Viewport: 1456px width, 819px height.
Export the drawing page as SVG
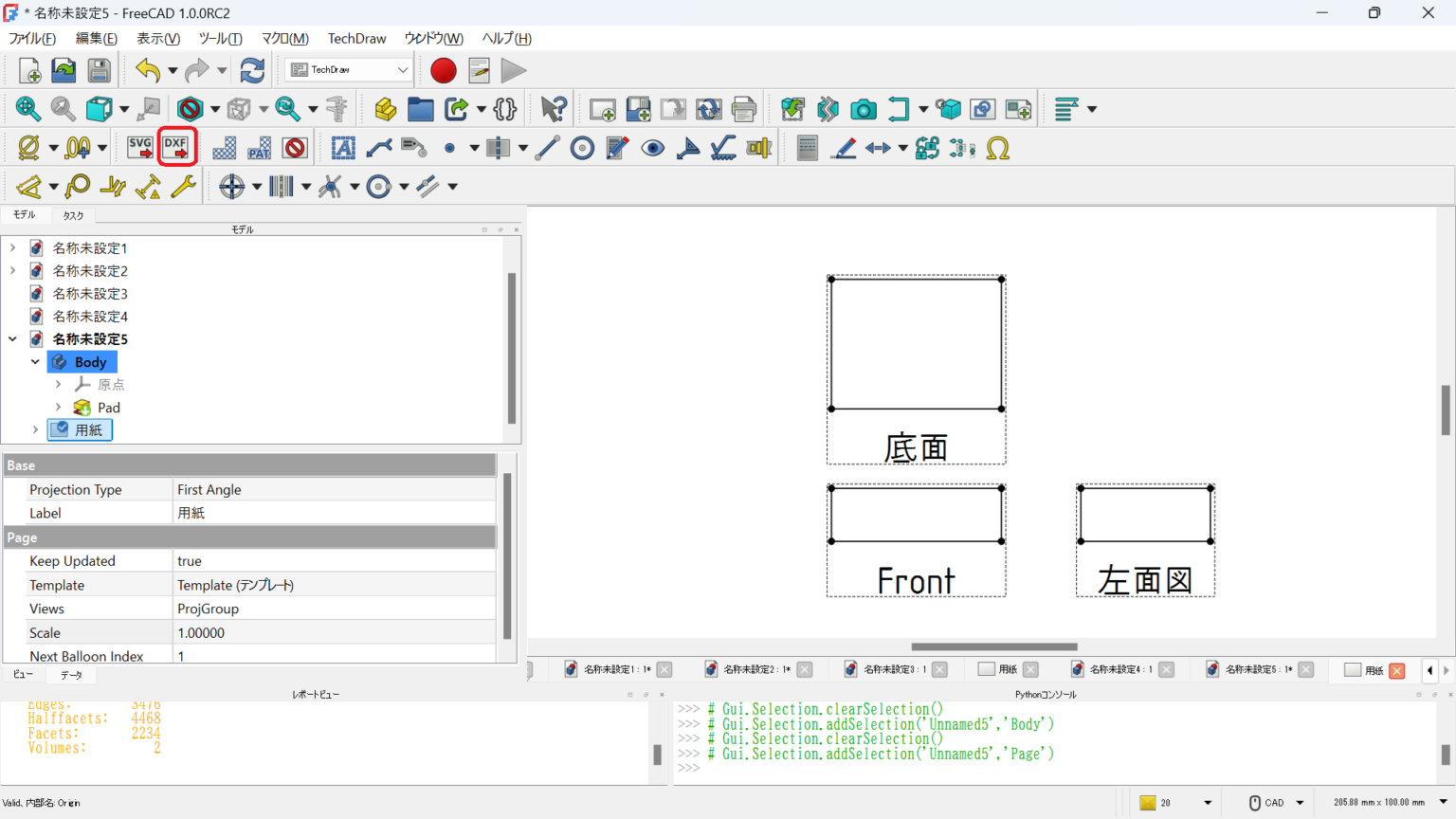139,147
